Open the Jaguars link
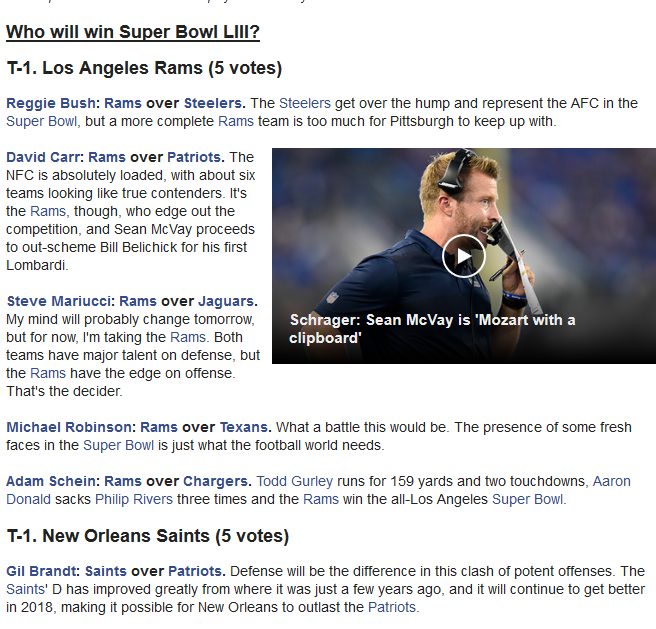 [226, 301]
